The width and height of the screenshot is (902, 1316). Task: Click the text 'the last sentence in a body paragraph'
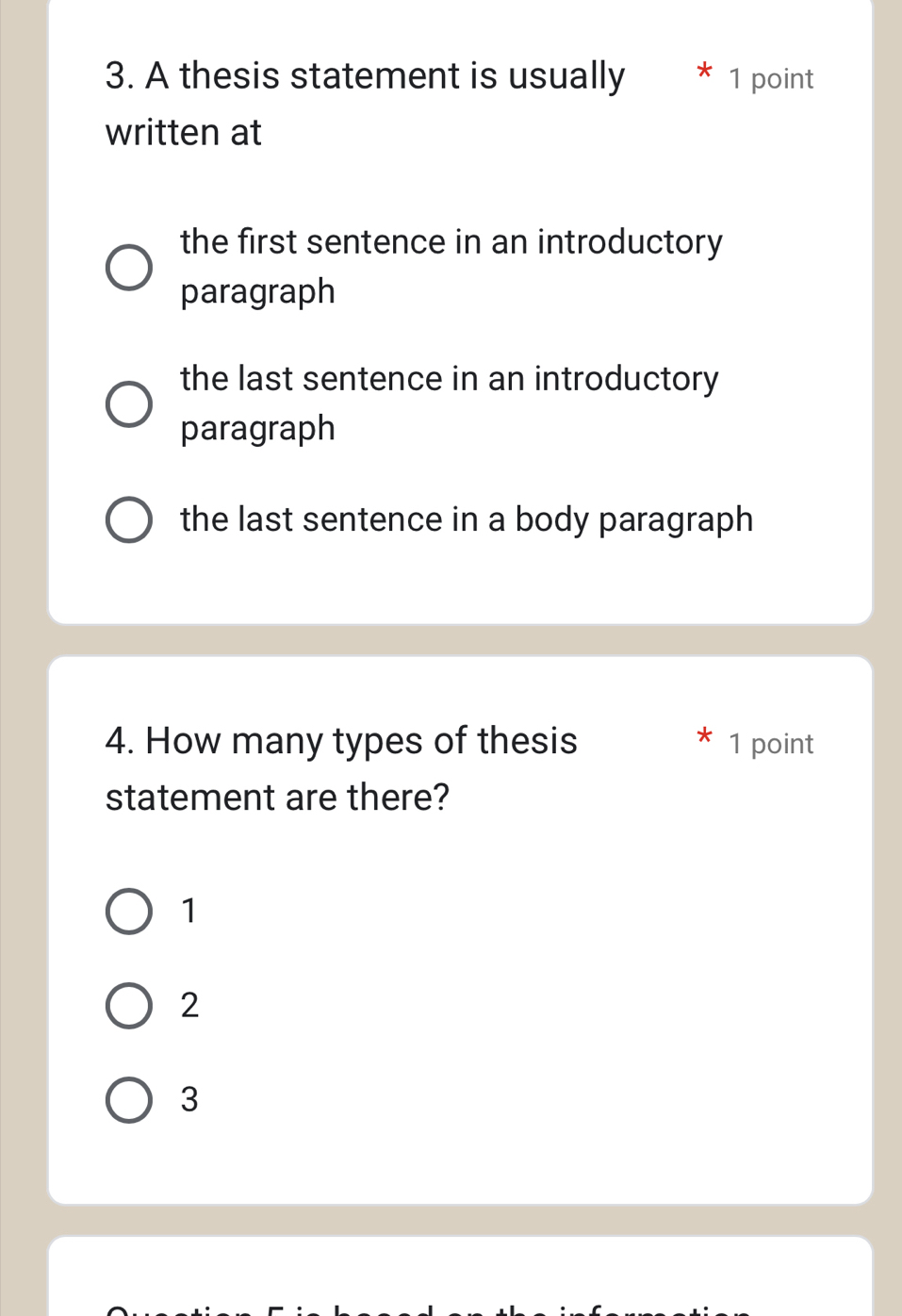467,519
